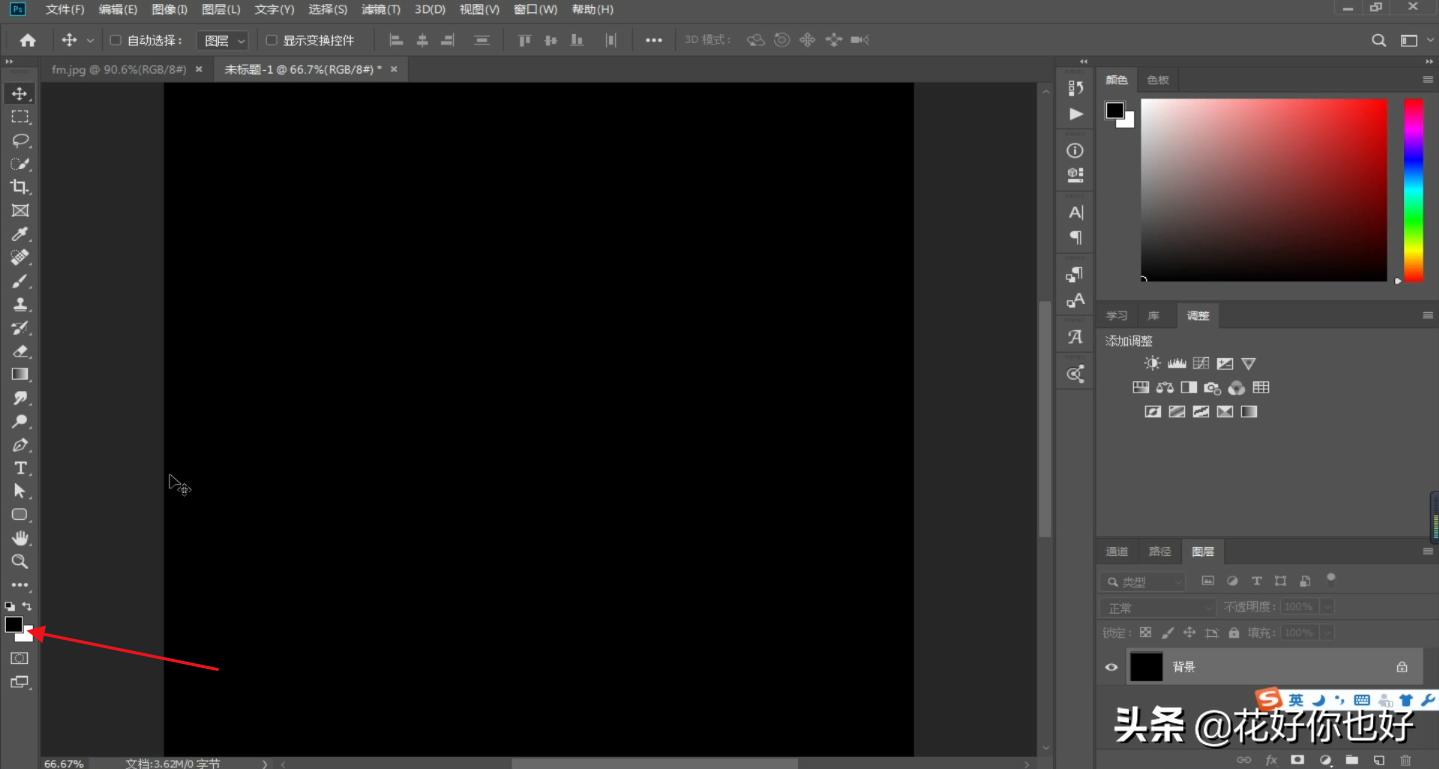Select the Pen tool

[20, 445]
